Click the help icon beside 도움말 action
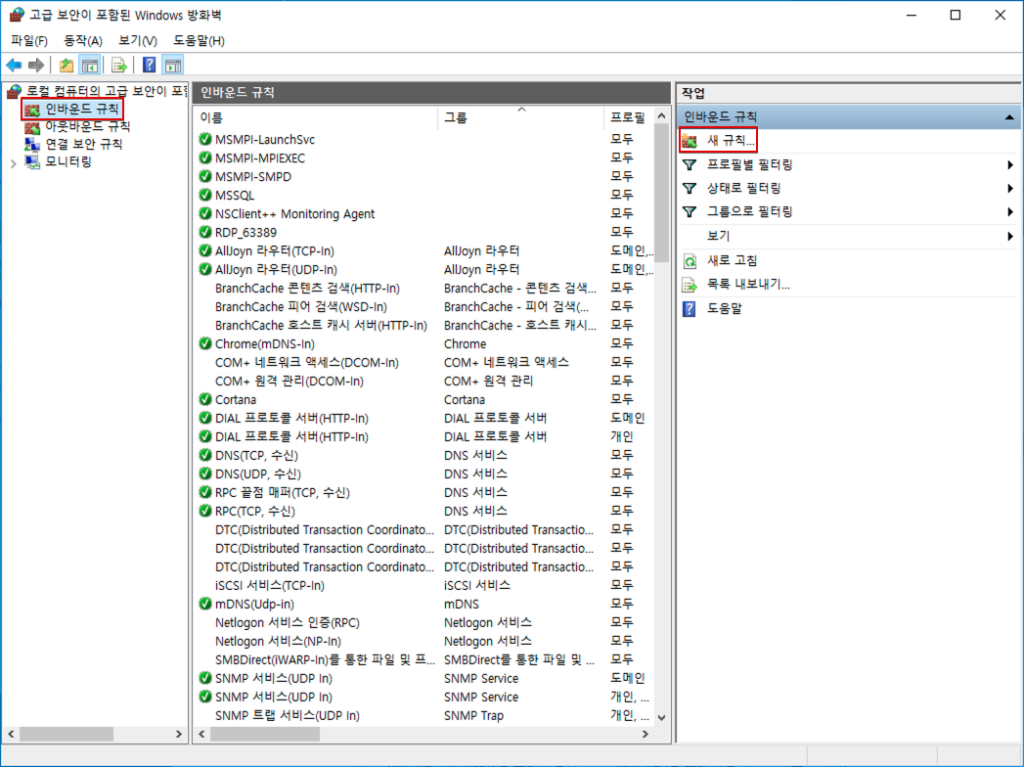The width and height of the screenshot is (1024, 767). tap(690, 308)
